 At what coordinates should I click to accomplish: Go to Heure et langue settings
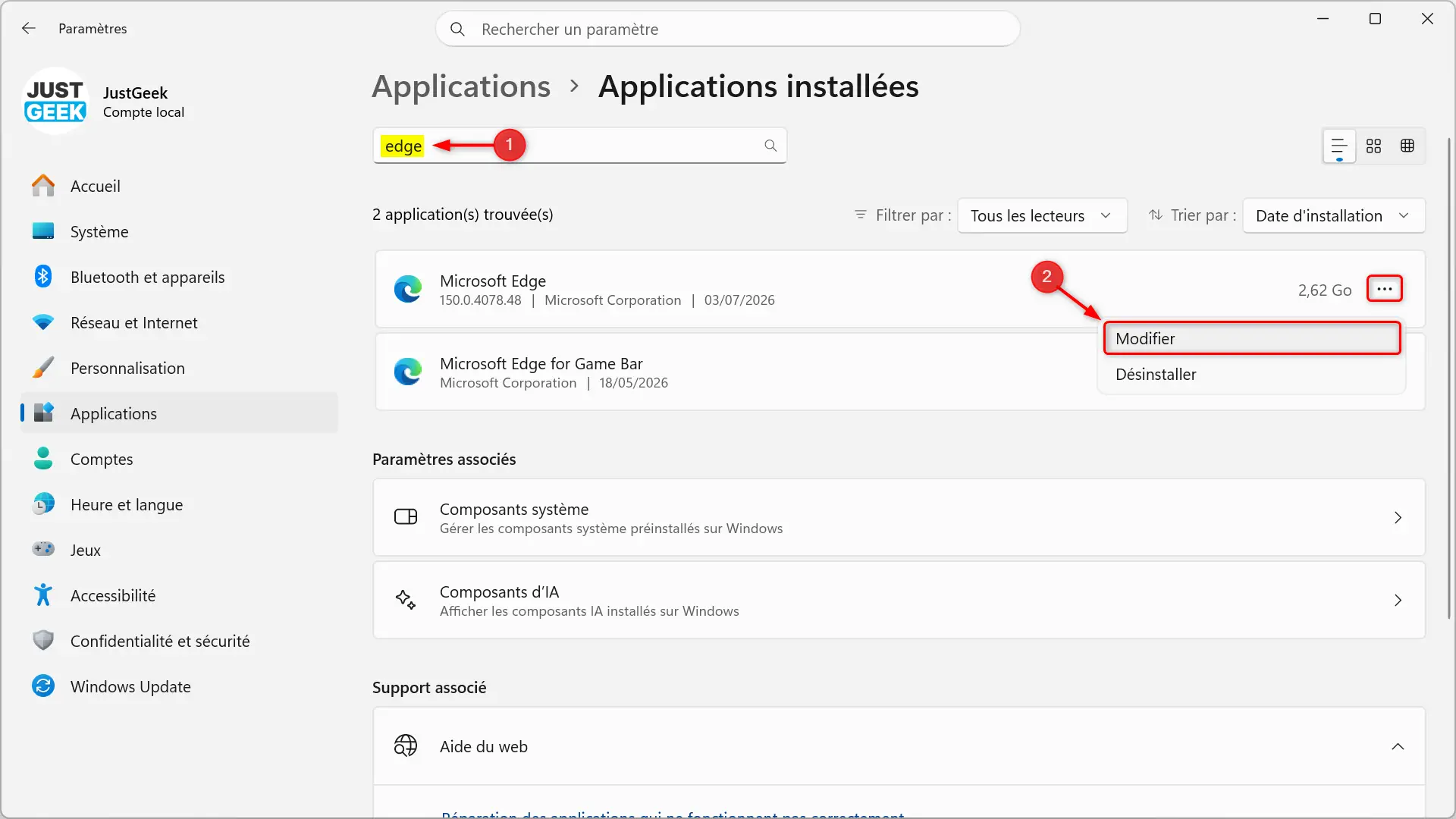pos(179,504)
